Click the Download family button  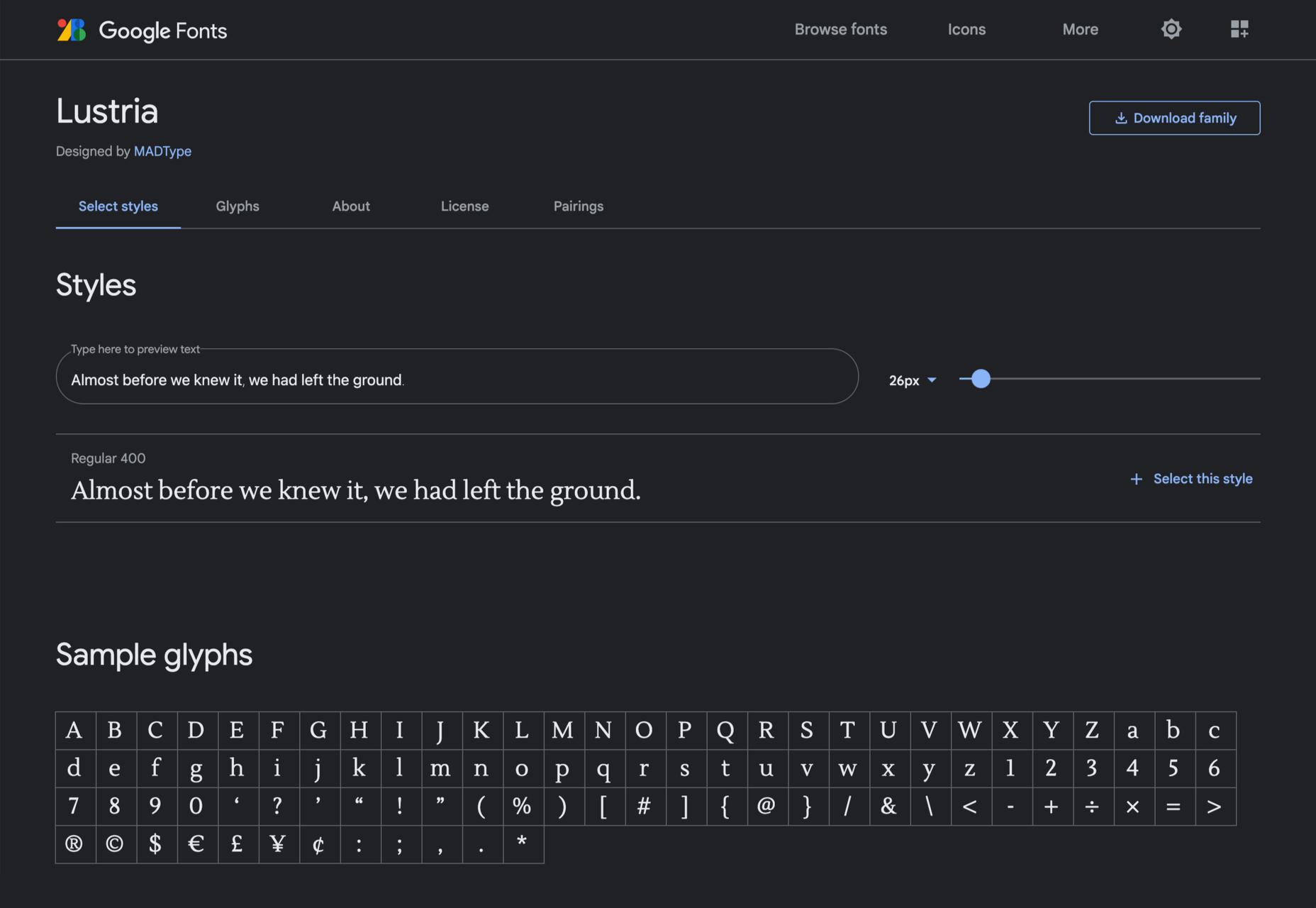click(1174, 118)
